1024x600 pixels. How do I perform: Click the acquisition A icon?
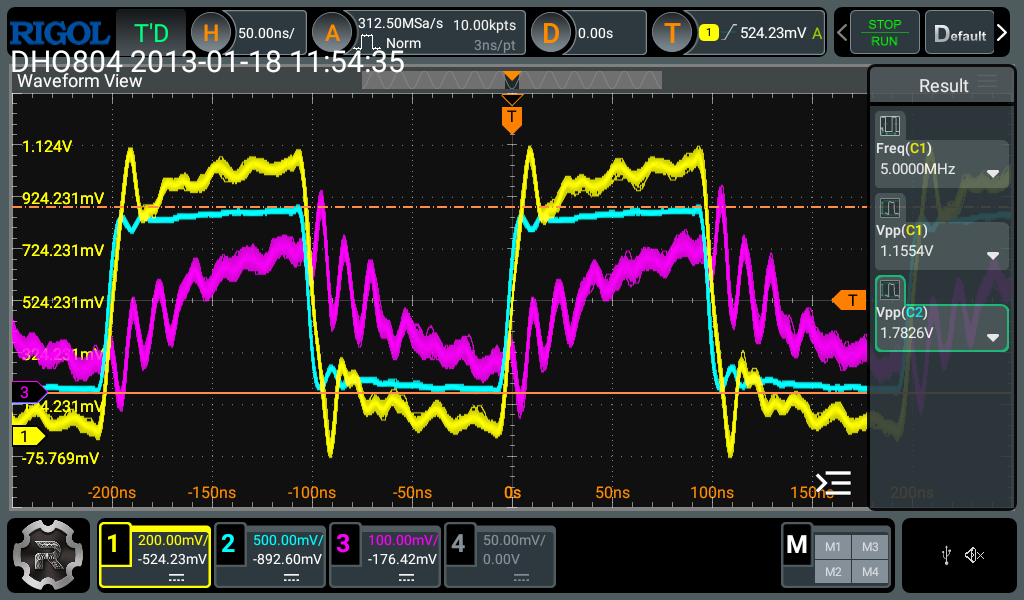332,33
